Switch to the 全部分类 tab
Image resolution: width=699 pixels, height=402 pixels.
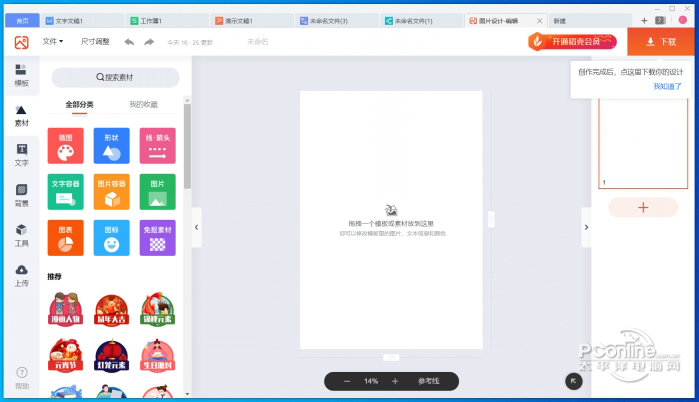coord(79,105)
